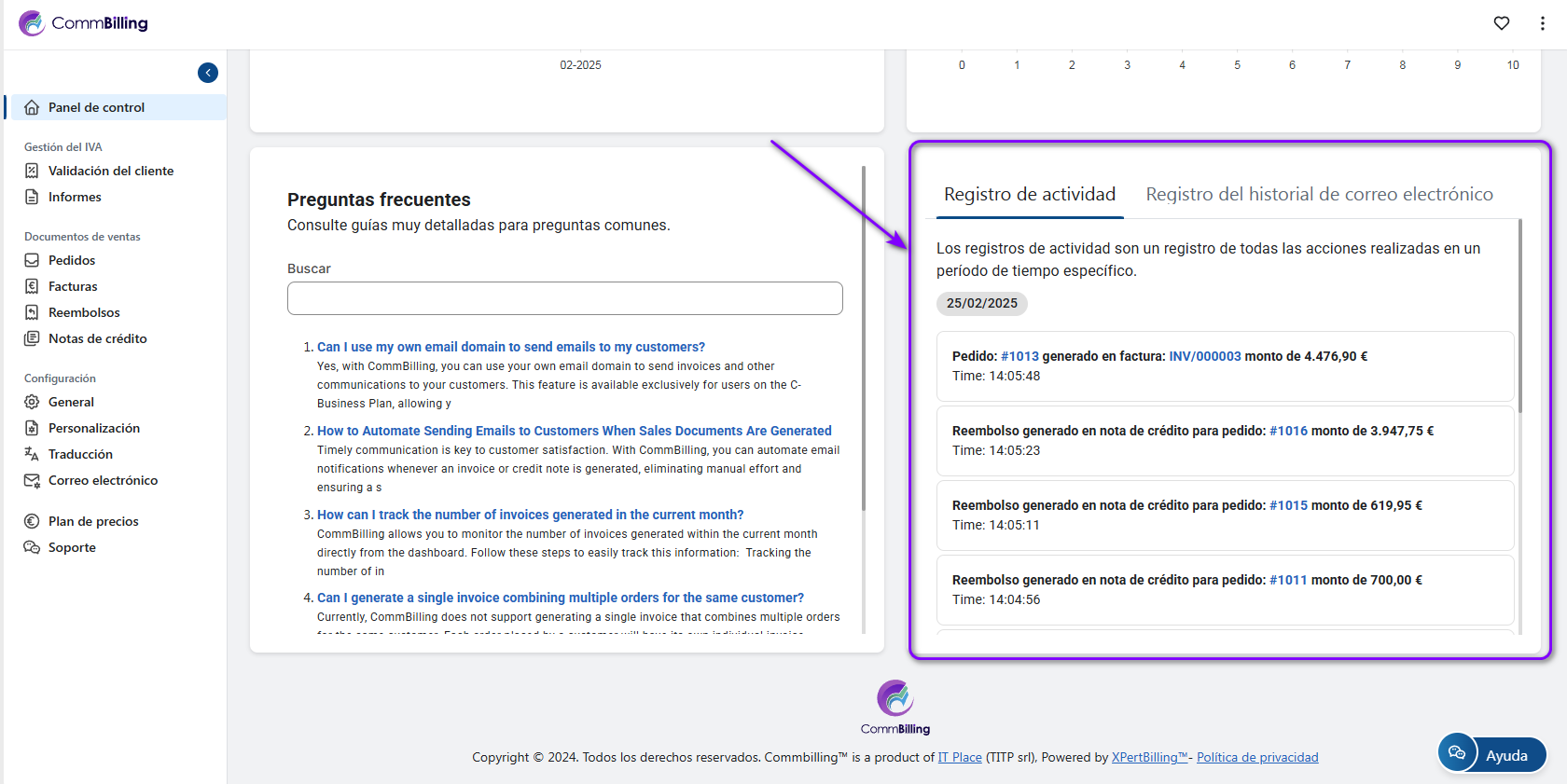Click the Informes document icon

[32, 197]
